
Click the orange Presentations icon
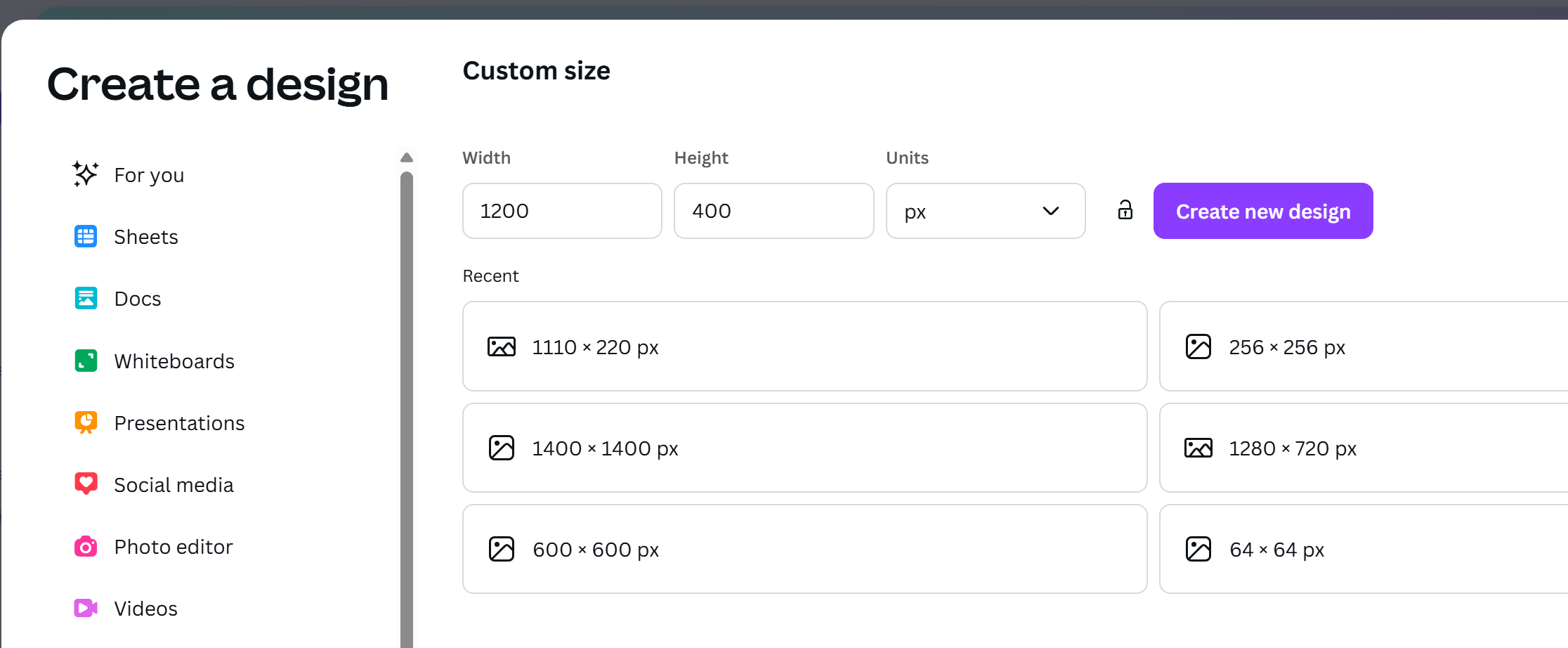click(86, 422)
